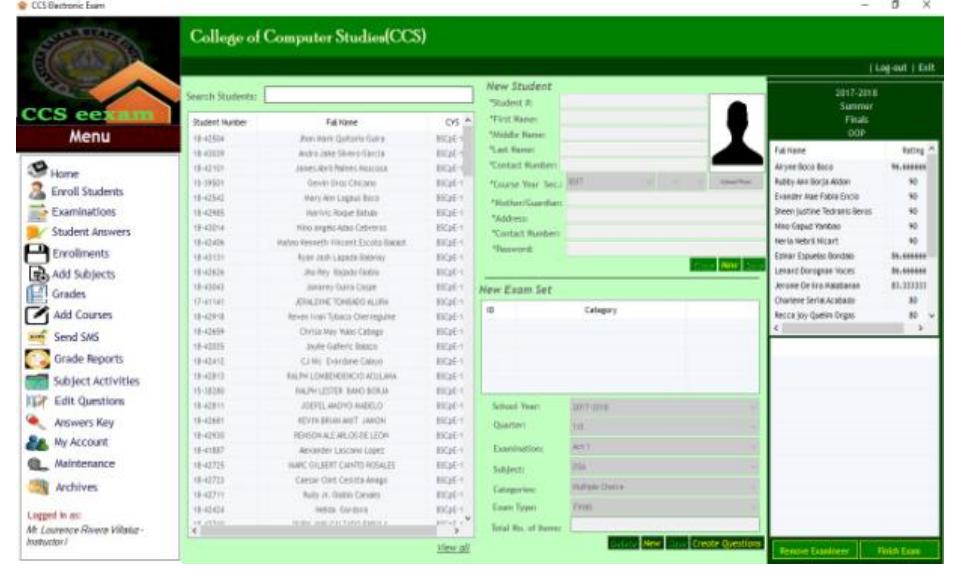Click the Add Courses pencil icon
958x570 pixels.
pos(37,315)
